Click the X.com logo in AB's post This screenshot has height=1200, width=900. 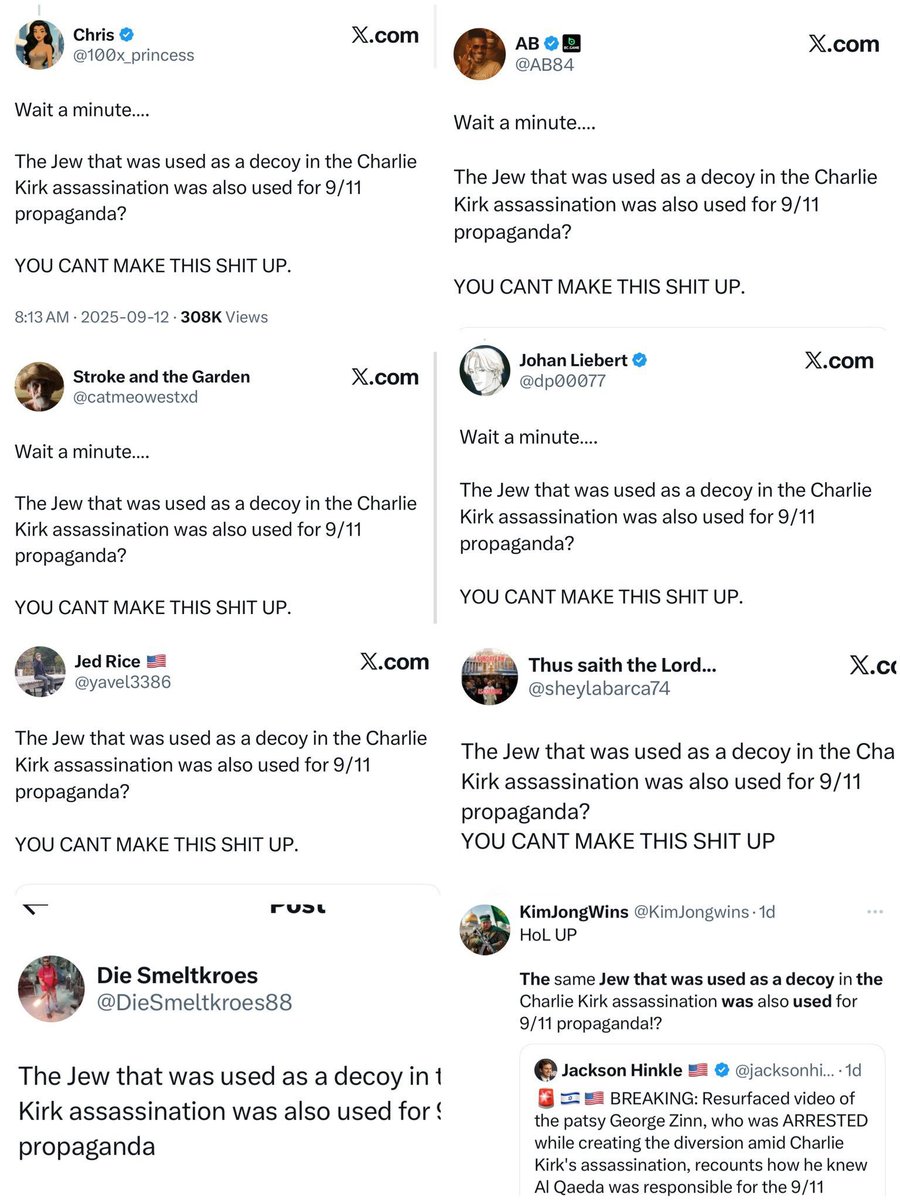[x=843, y=44]
